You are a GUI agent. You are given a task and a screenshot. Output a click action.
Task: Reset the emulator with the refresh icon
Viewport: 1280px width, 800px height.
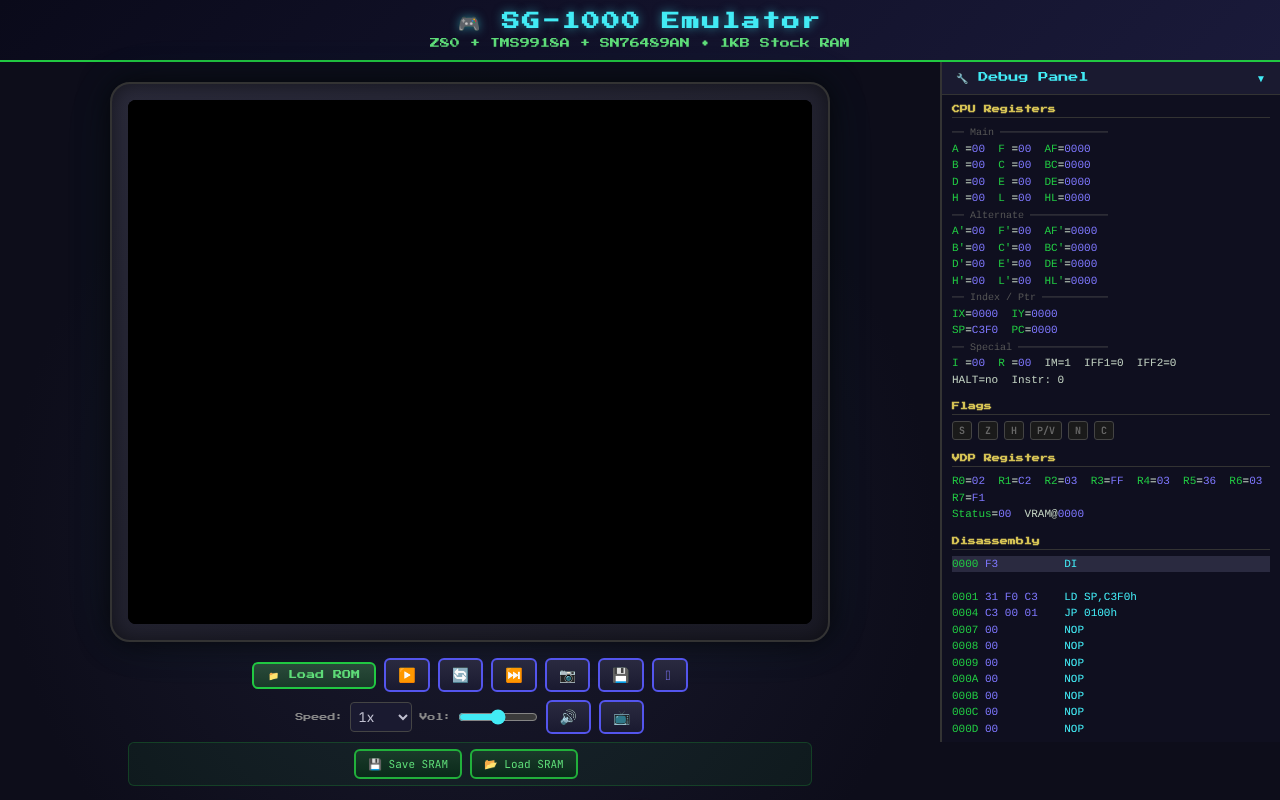[x=460, y=675]
